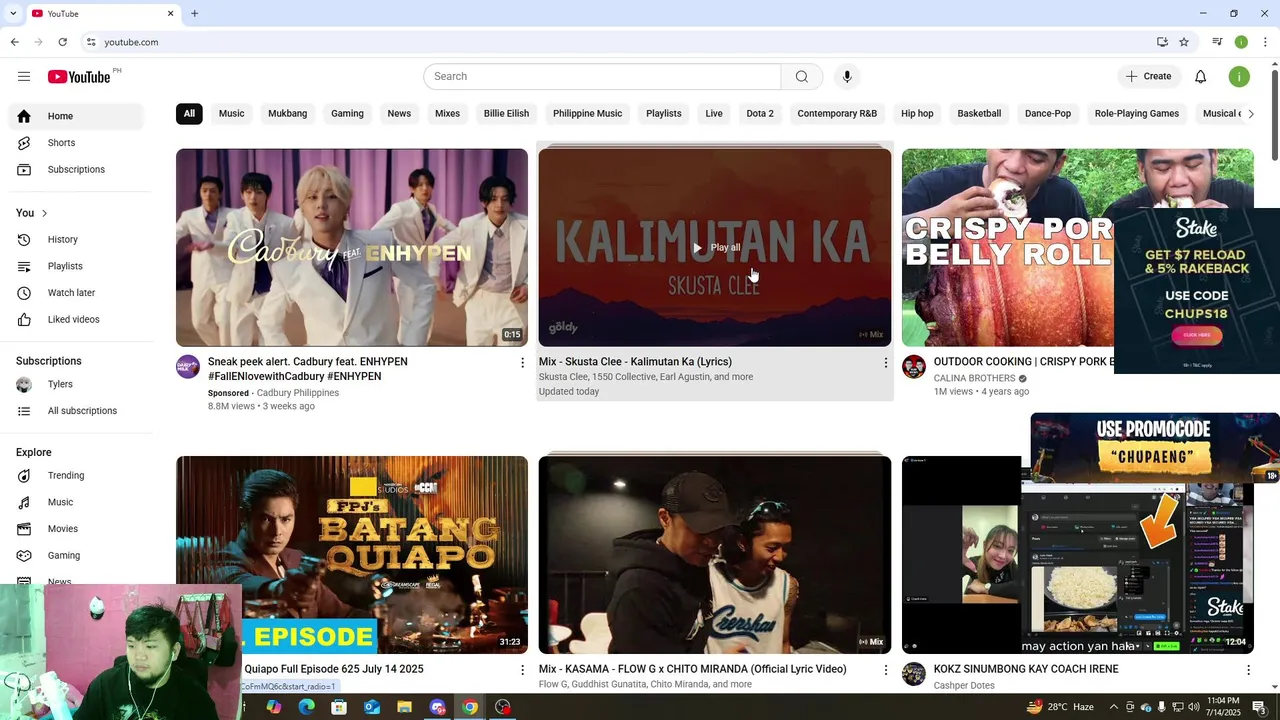The height and width of the screenshot is (720, 1280).
Task: Open the Cadbury Philippines channel avatar
Action: tap(188, 367)
